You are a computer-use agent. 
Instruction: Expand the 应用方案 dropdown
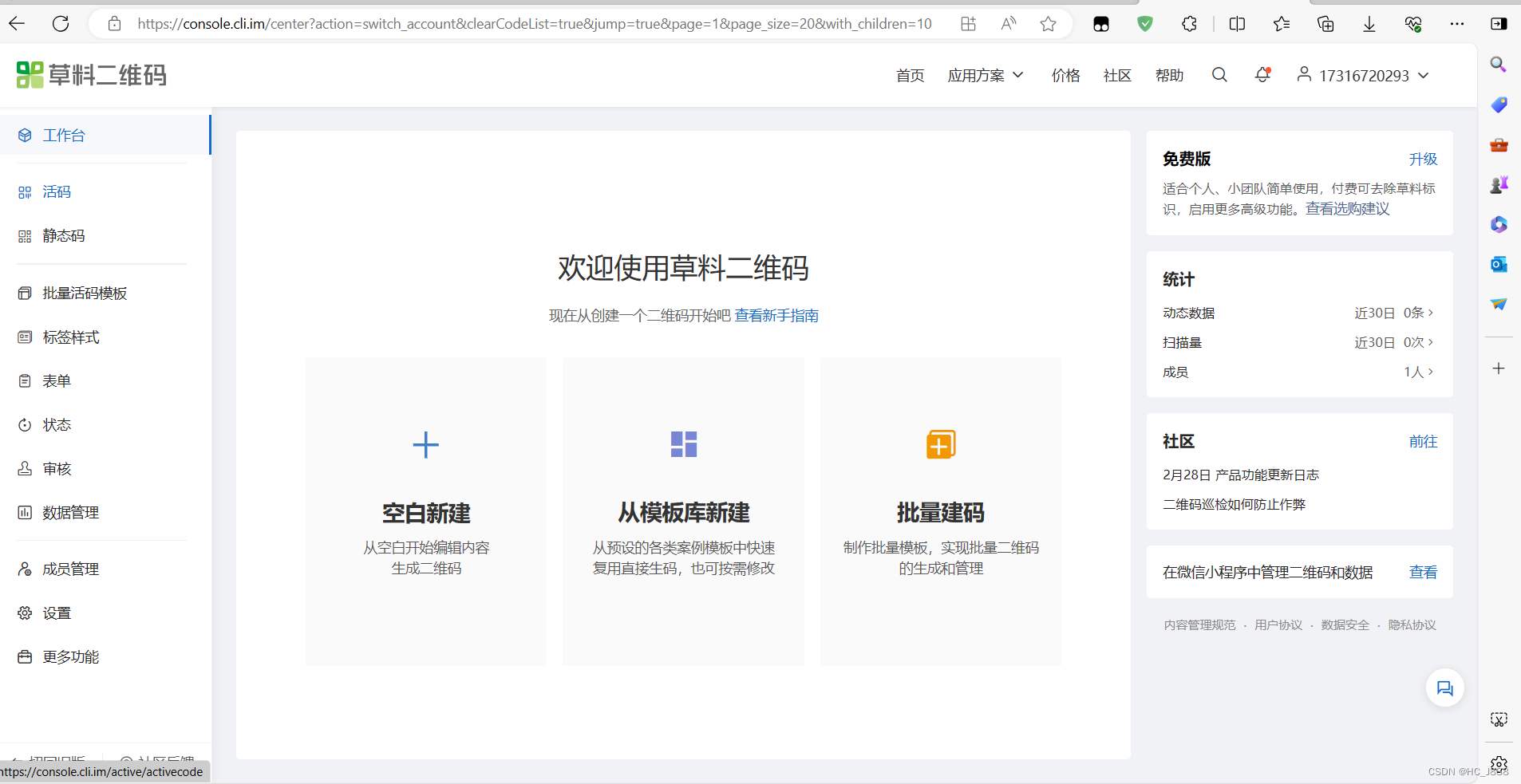pyautogui.click(x=986, y=76)
